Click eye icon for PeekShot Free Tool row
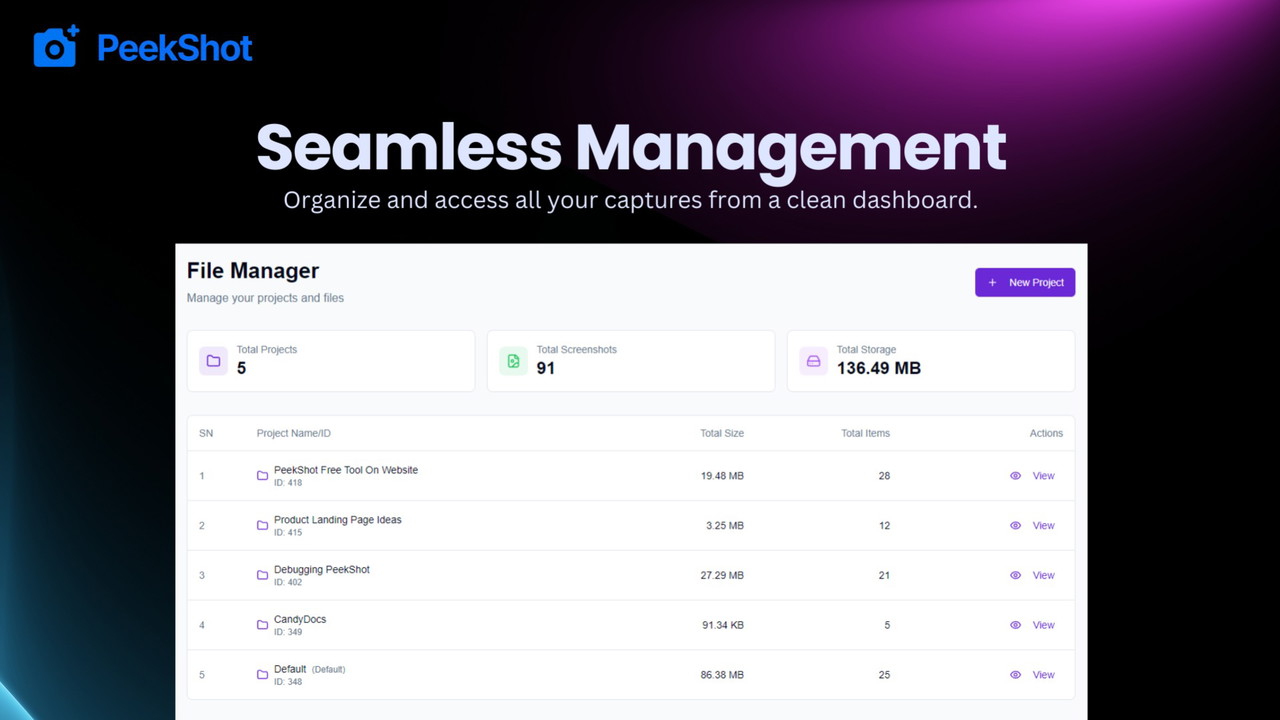The height and width of the screenshot is (720, 1280). point(1015,476)
